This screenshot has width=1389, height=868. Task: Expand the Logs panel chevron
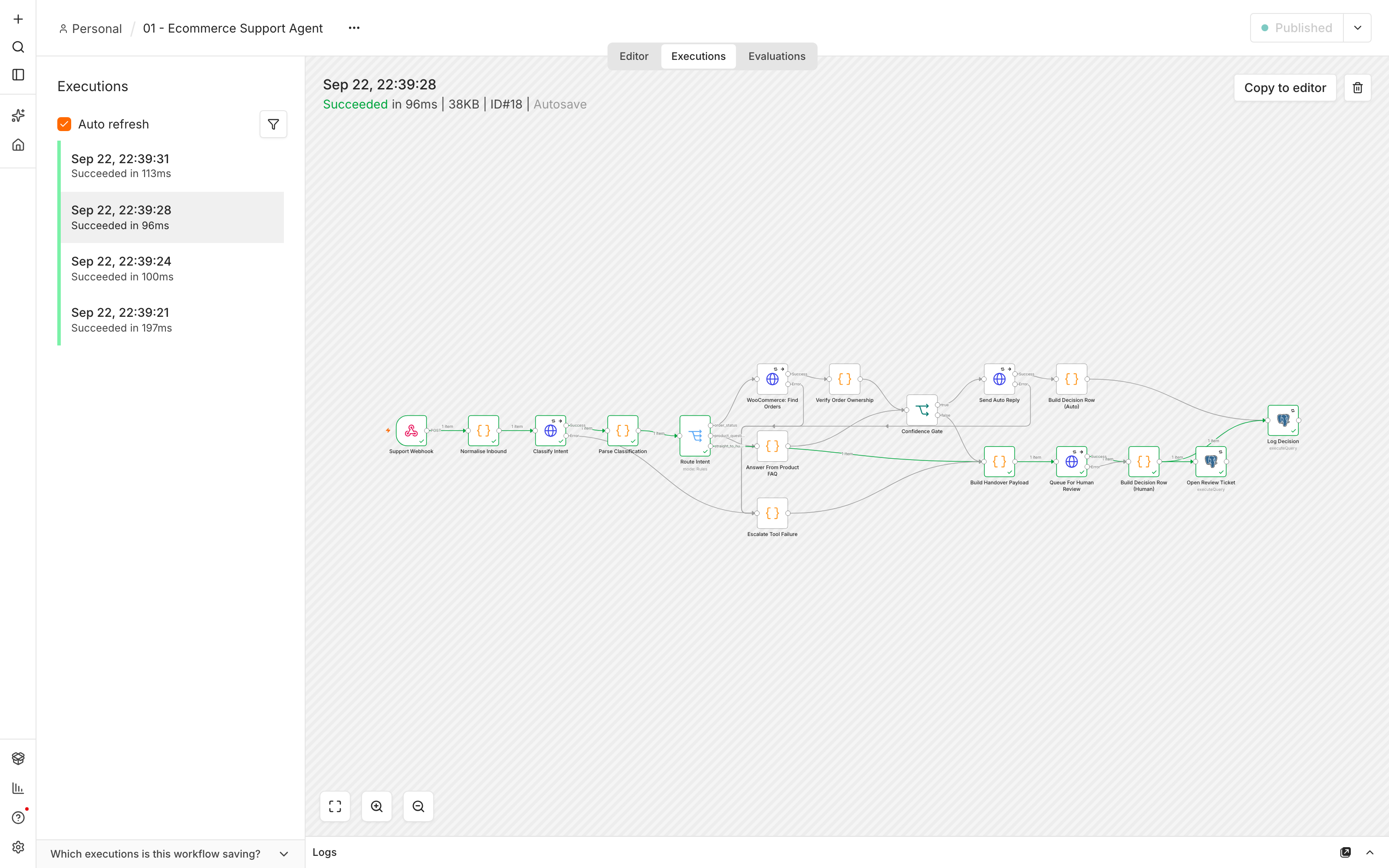(x=1370, y=852)
